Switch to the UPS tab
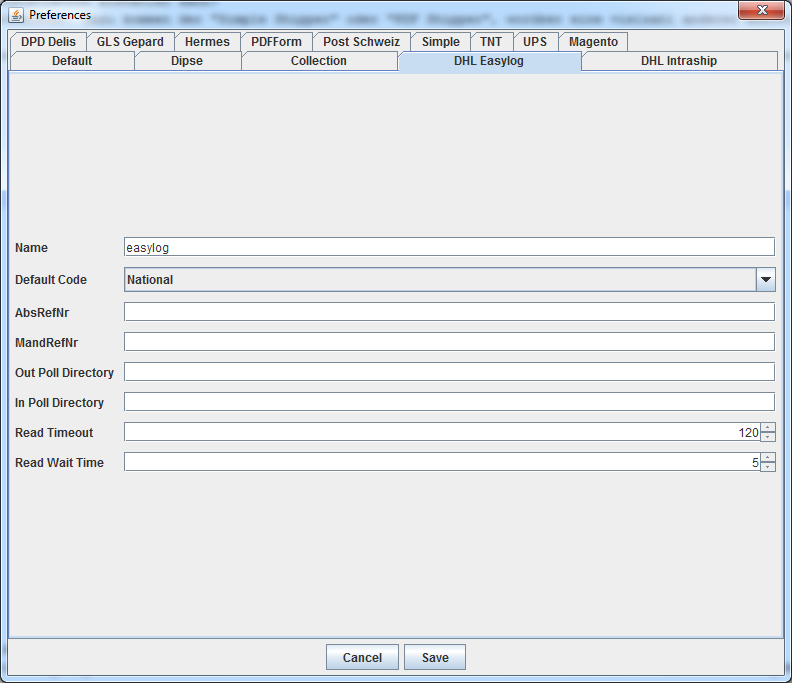Viewport: 792px width, 683px height. coord(535,41)
